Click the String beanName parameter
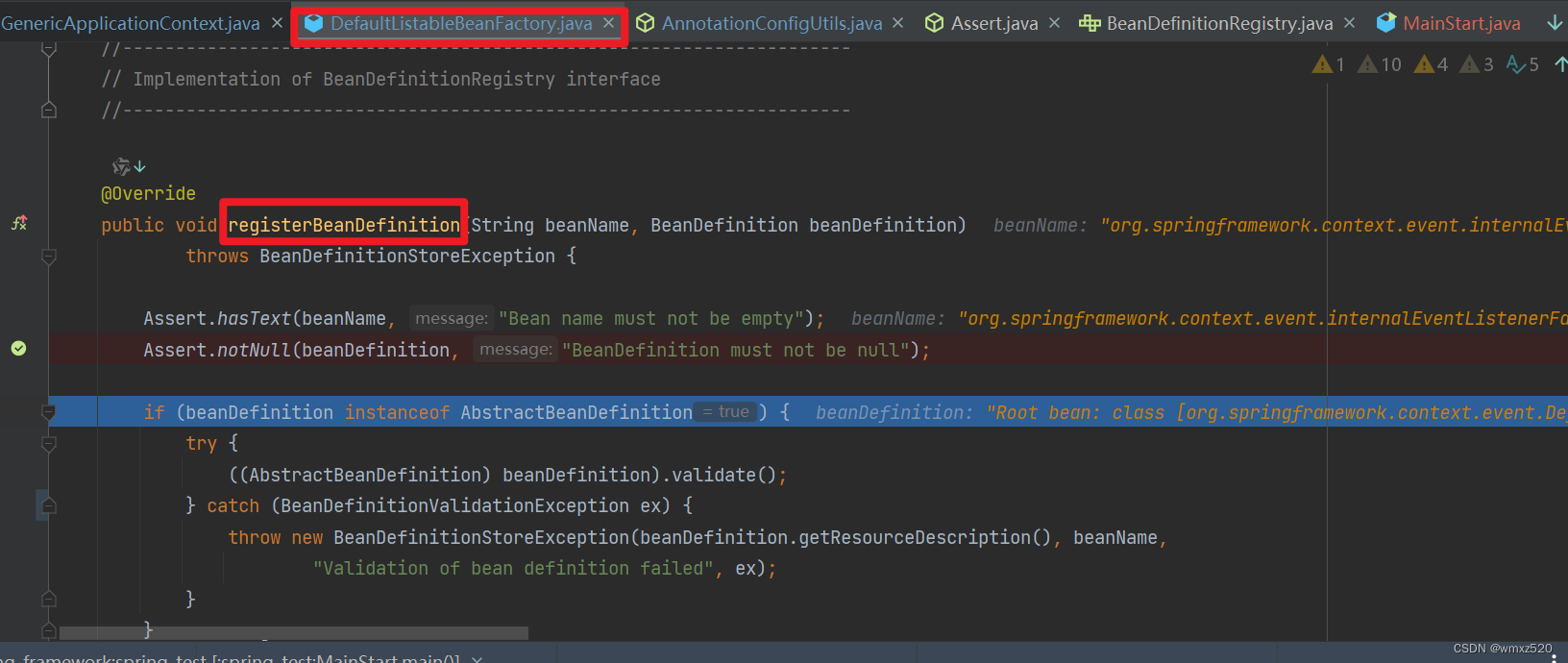1568x663 pixels. click(550, 225)
